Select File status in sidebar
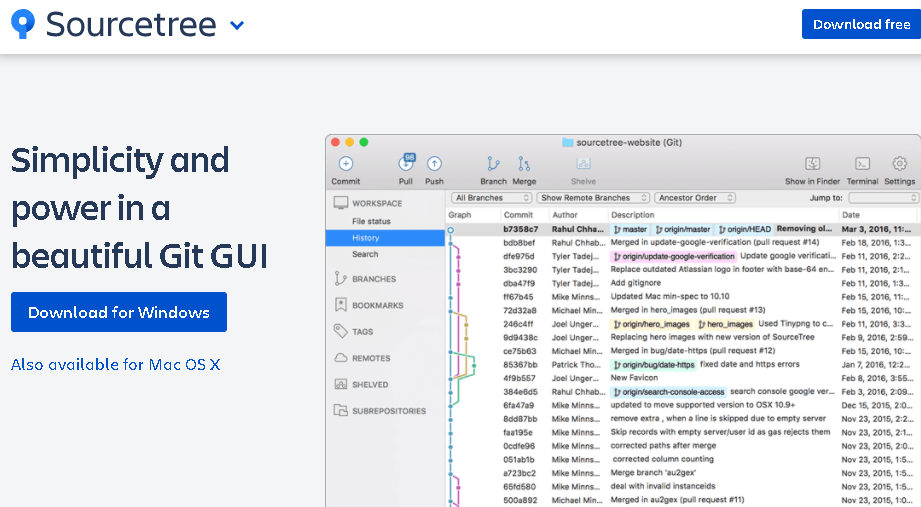Image resolution: width=921 pixels, height=507 pixels. click(371, 221)
